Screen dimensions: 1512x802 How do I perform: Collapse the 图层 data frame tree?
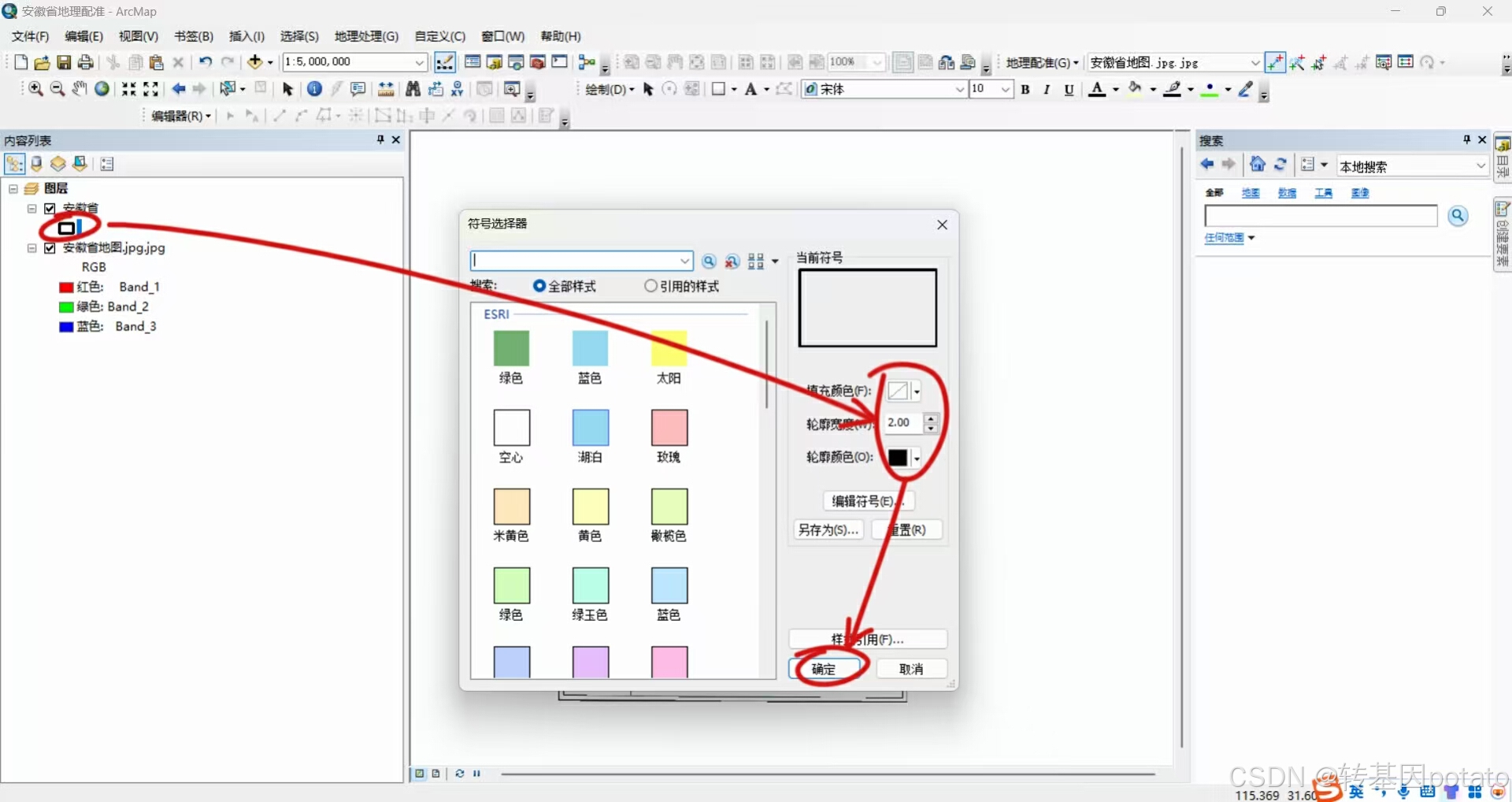[13, 189]
